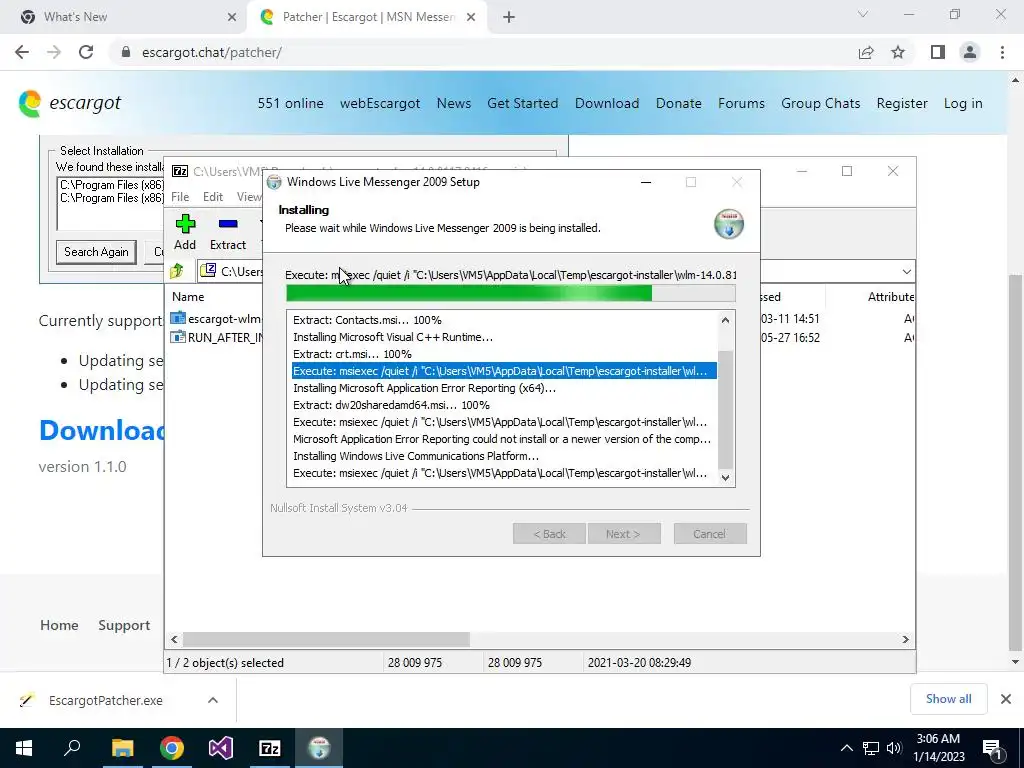Open Chrome's three-dot menu
This screenshot has height=768, width=1024.
(x=1002, y=52)
